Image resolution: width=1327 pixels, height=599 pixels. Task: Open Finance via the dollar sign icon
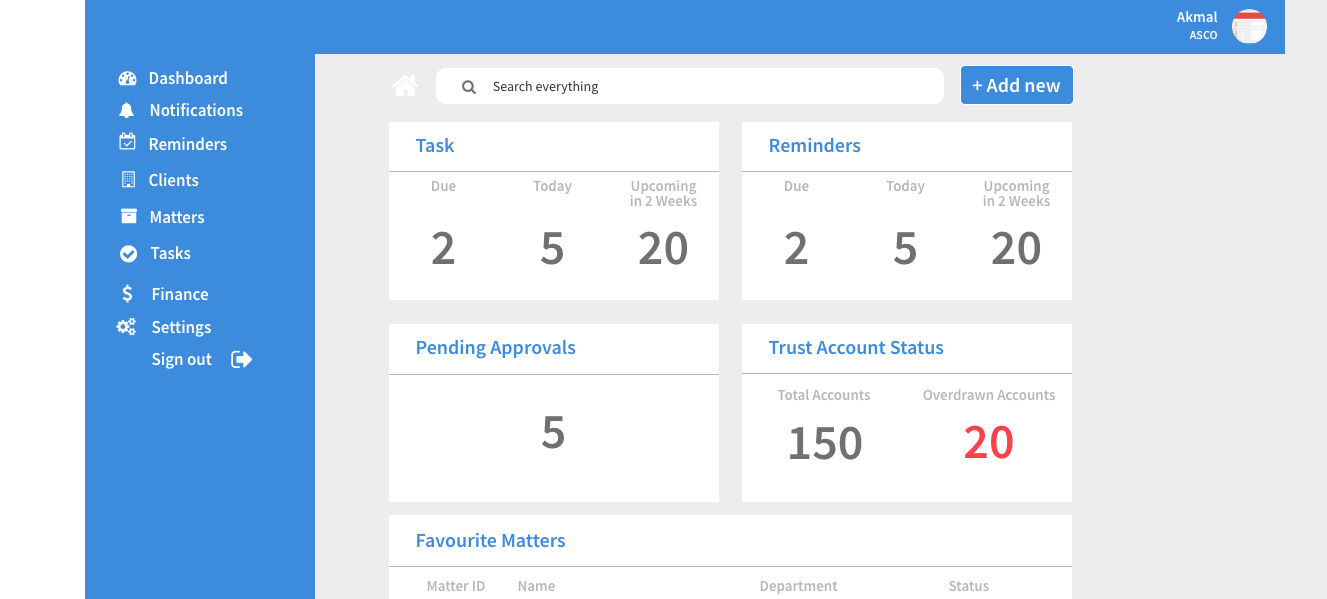tap(127, 294)
